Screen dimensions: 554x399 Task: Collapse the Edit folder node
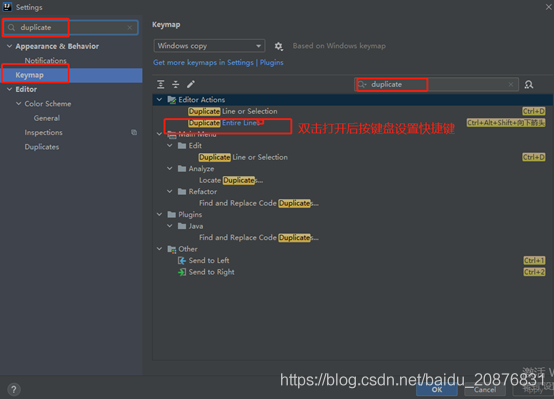170,146
